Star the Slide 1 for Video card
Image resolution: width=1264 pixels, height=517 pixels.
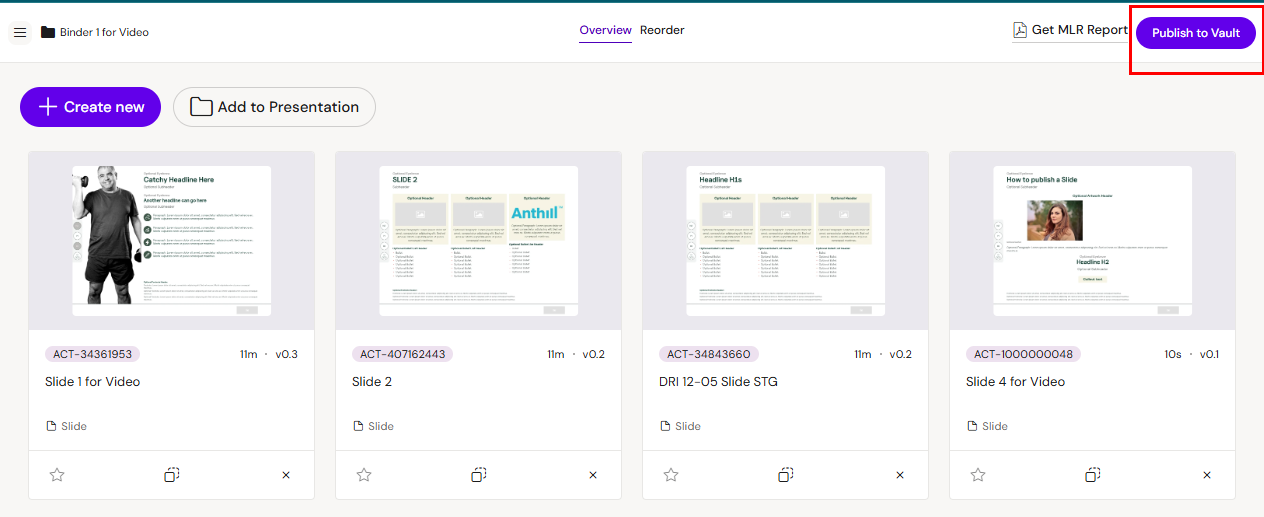point(57,475)
